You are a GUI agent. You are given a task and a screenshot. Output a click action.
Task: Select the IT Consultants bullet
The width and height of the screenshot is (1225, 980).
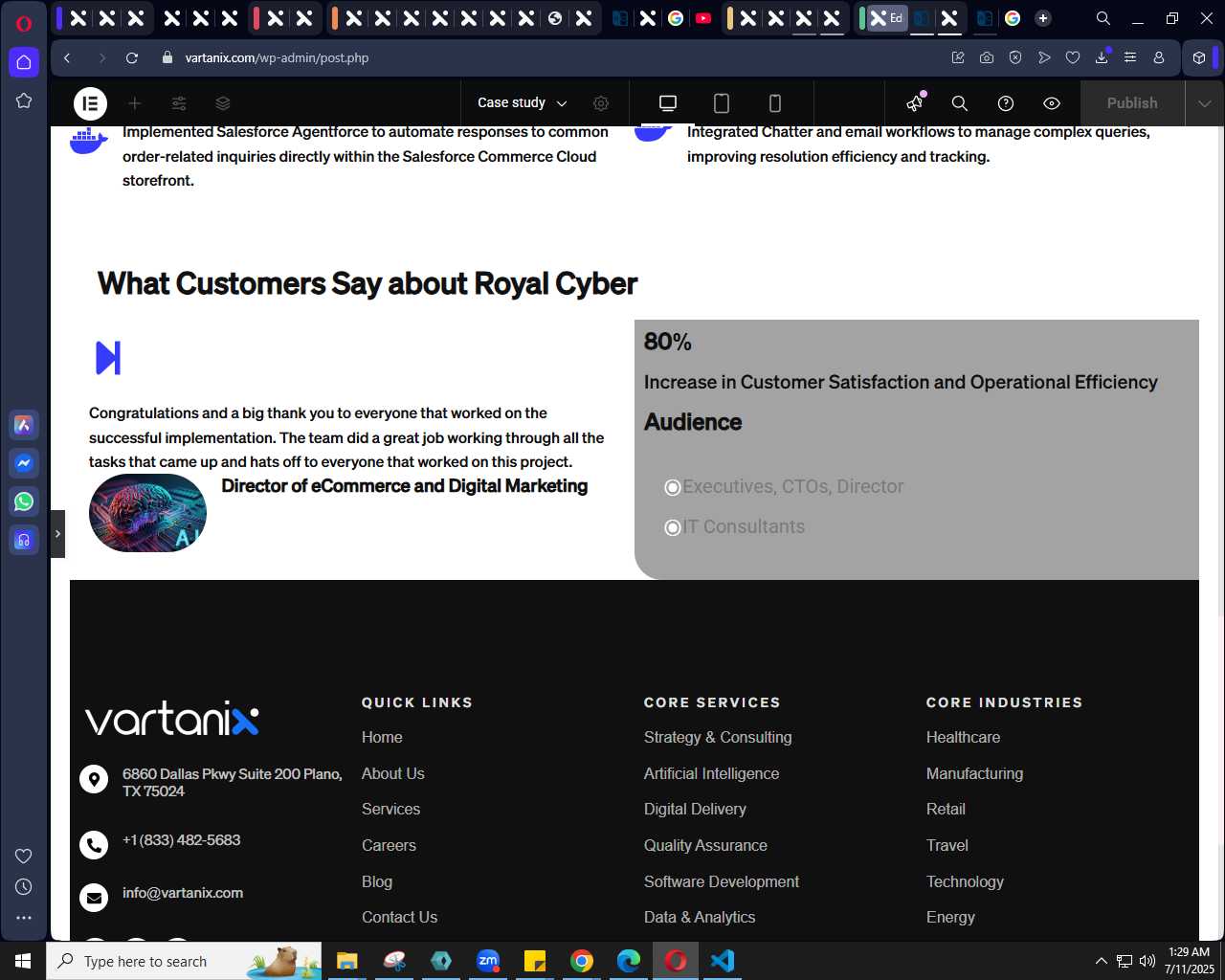pos(735,526)
